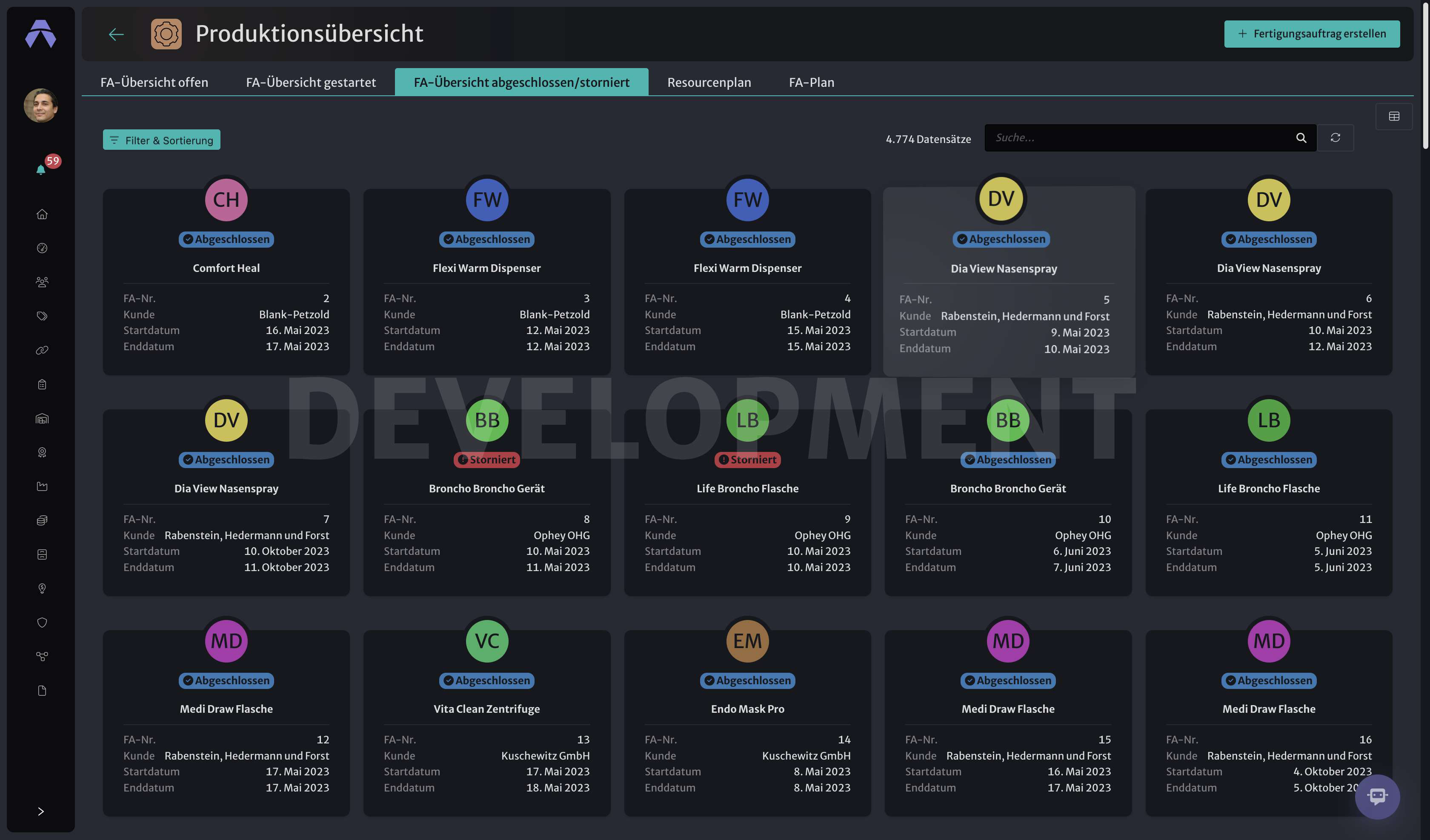Click the EM avatar on Endo Mask Pro card
This screenshot has height=840, width=1430.
pyautogui.click(x=747, y=641)
